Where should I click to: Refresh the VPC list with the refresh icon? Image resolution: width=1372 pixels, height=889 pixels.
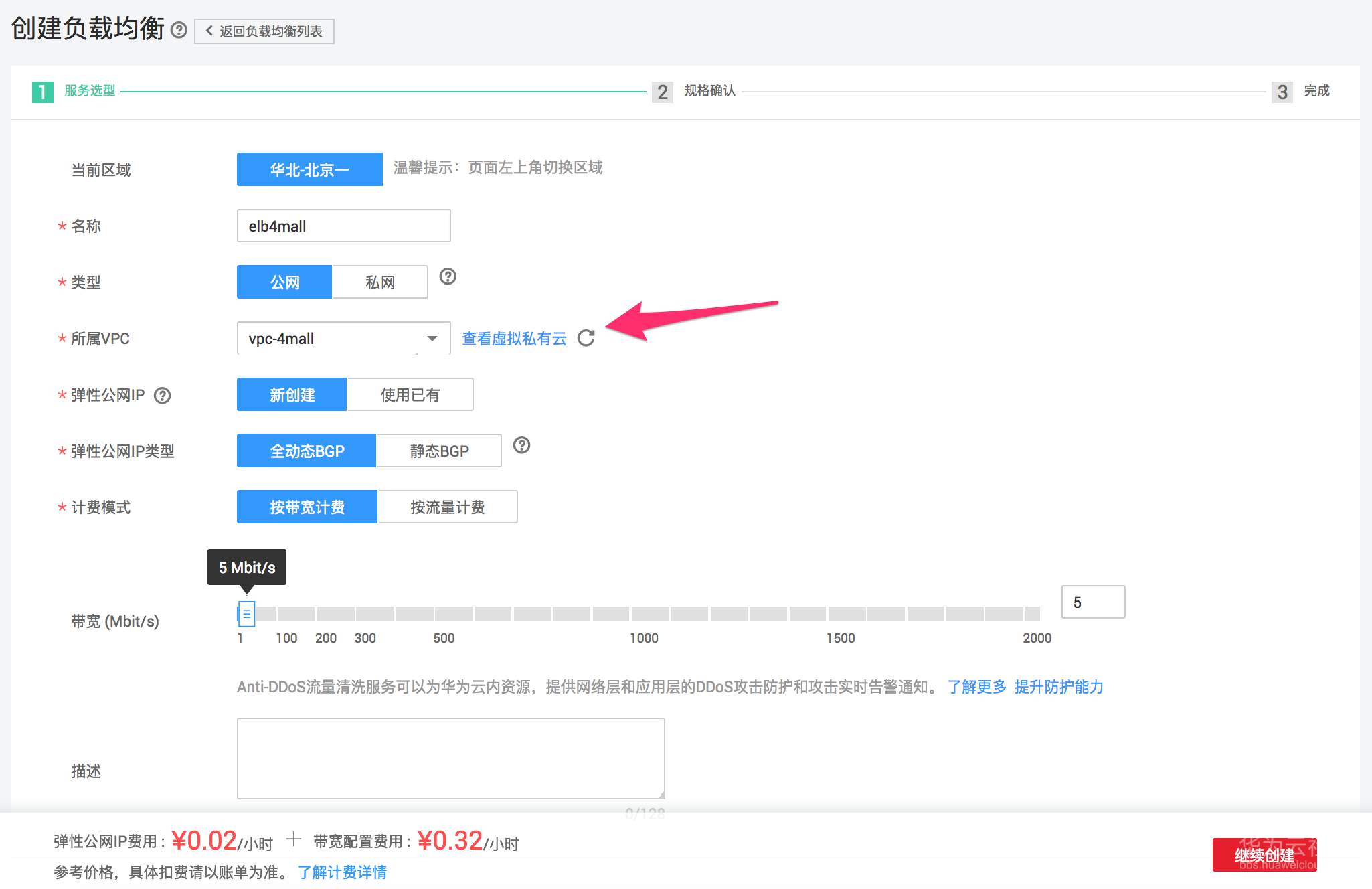587,339
